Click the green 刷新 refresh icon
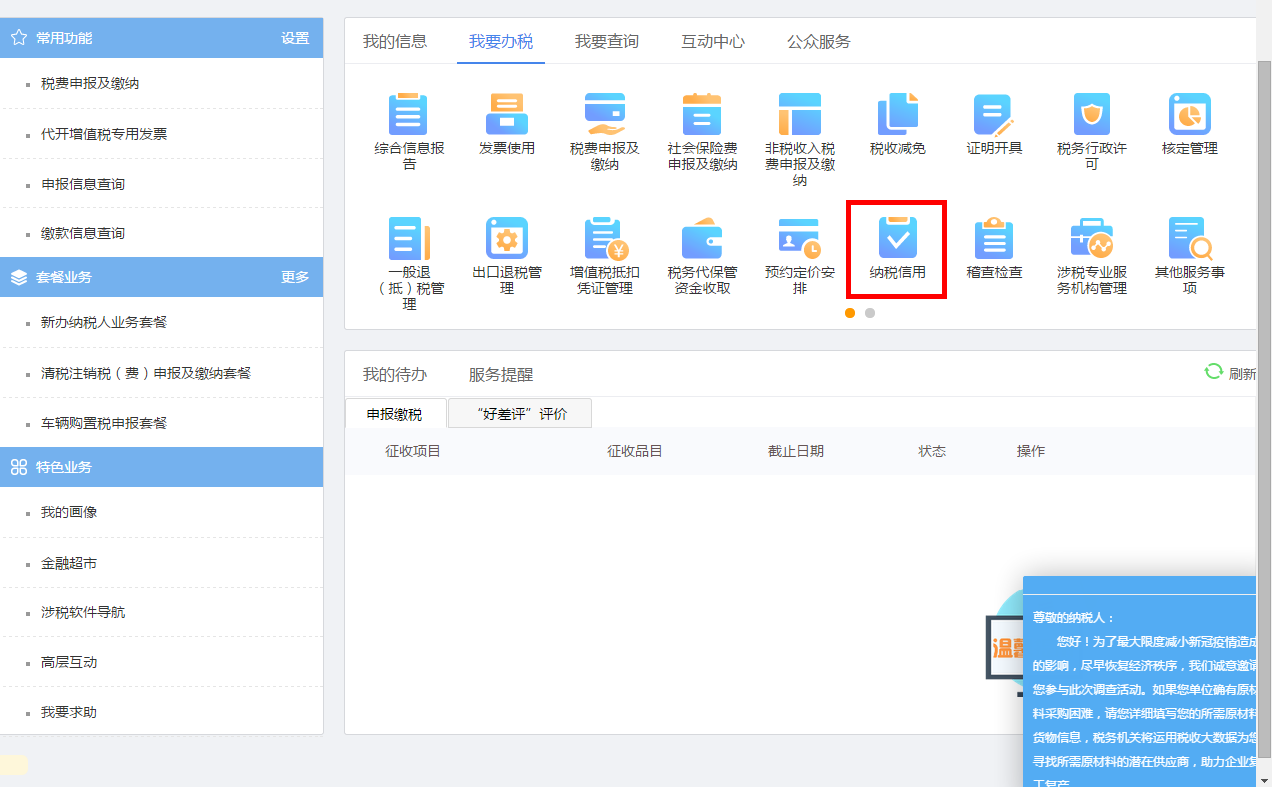1272x789 pixels. click(1214, 371)
